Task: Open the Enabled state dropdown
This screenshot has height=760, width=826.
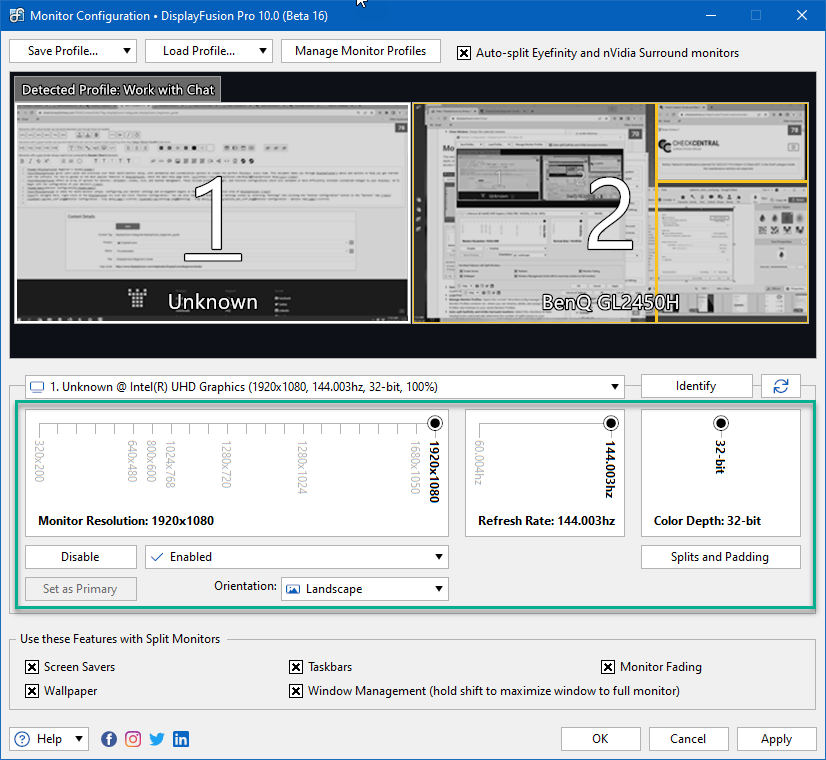Action: 438,557
